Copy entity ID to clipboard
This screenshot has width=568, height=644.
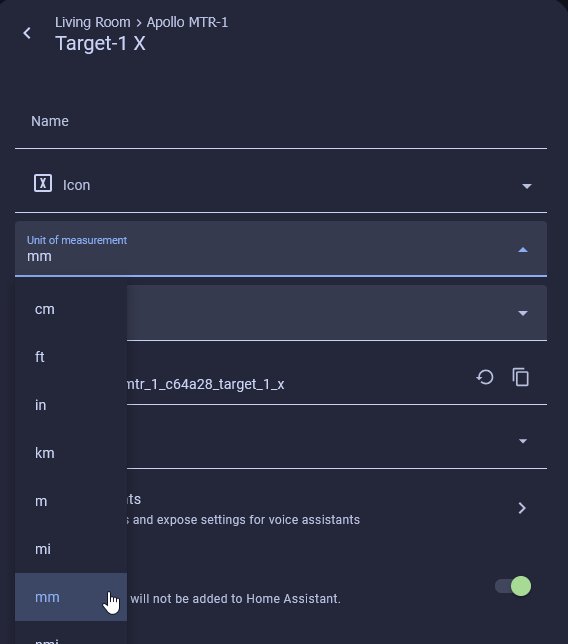click(x=521, y=377)
